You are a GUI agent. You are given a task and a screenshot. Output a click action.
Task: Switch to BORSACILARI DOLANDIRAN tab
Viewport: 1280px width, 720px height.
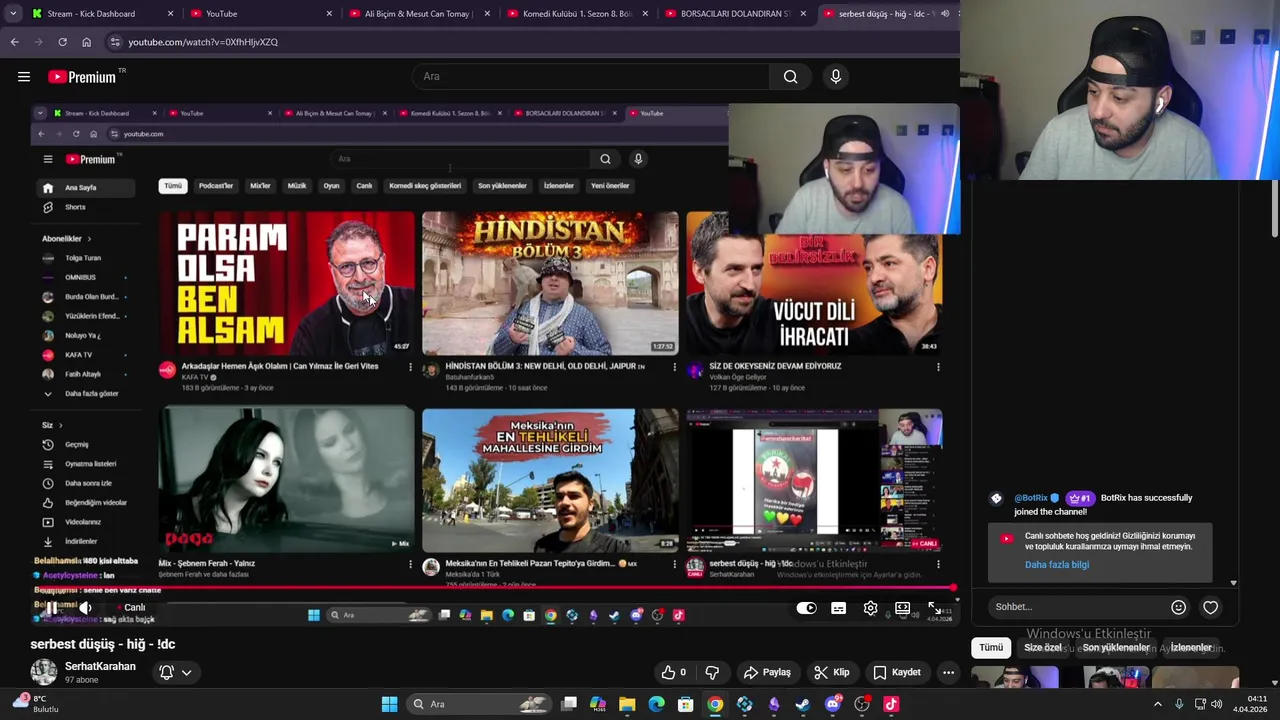(x=736, y=14)
